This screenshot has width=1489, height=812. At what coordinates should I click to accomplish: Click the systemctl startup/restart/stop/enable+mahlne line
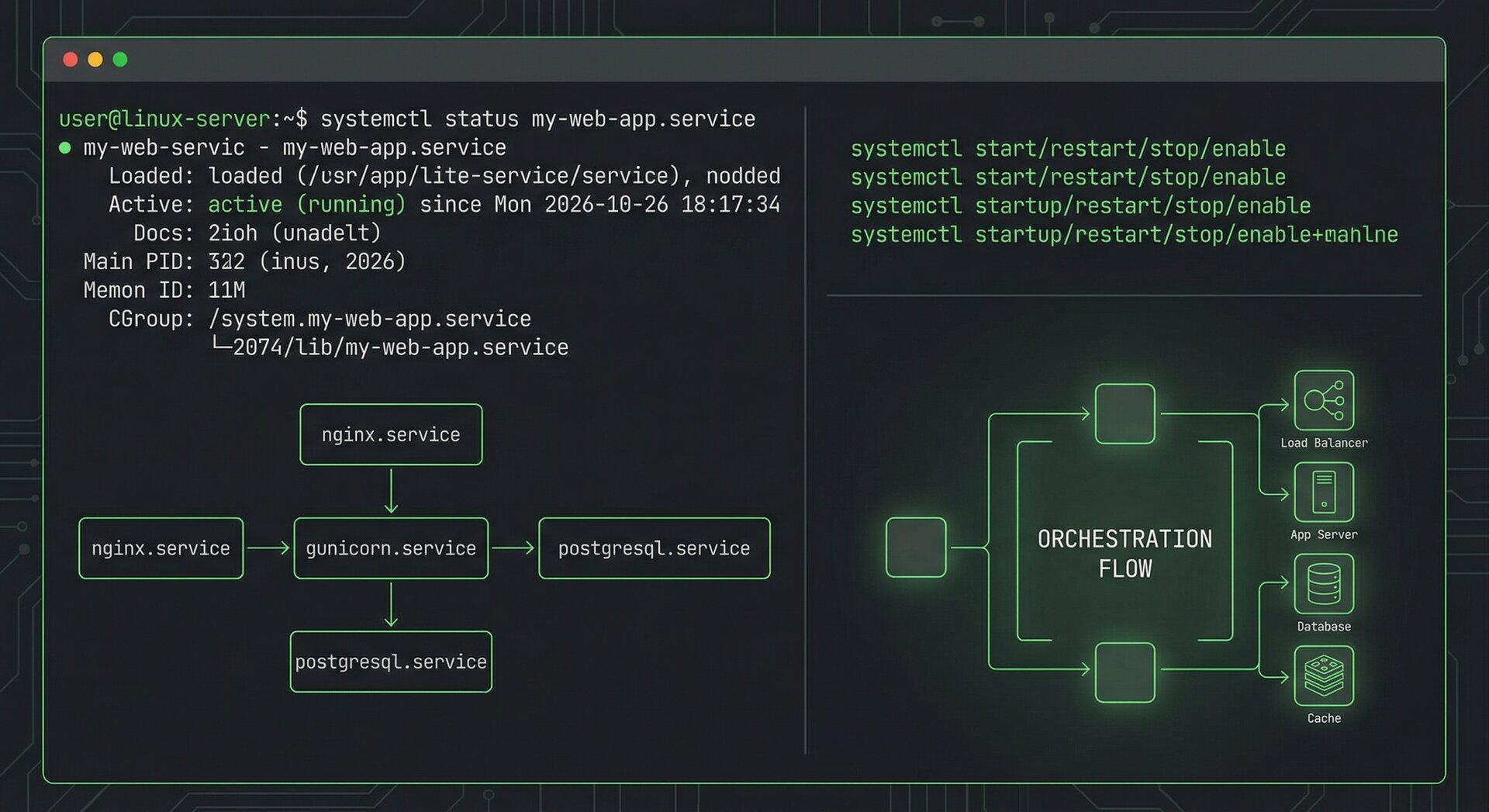click(x=1124, y=234)
